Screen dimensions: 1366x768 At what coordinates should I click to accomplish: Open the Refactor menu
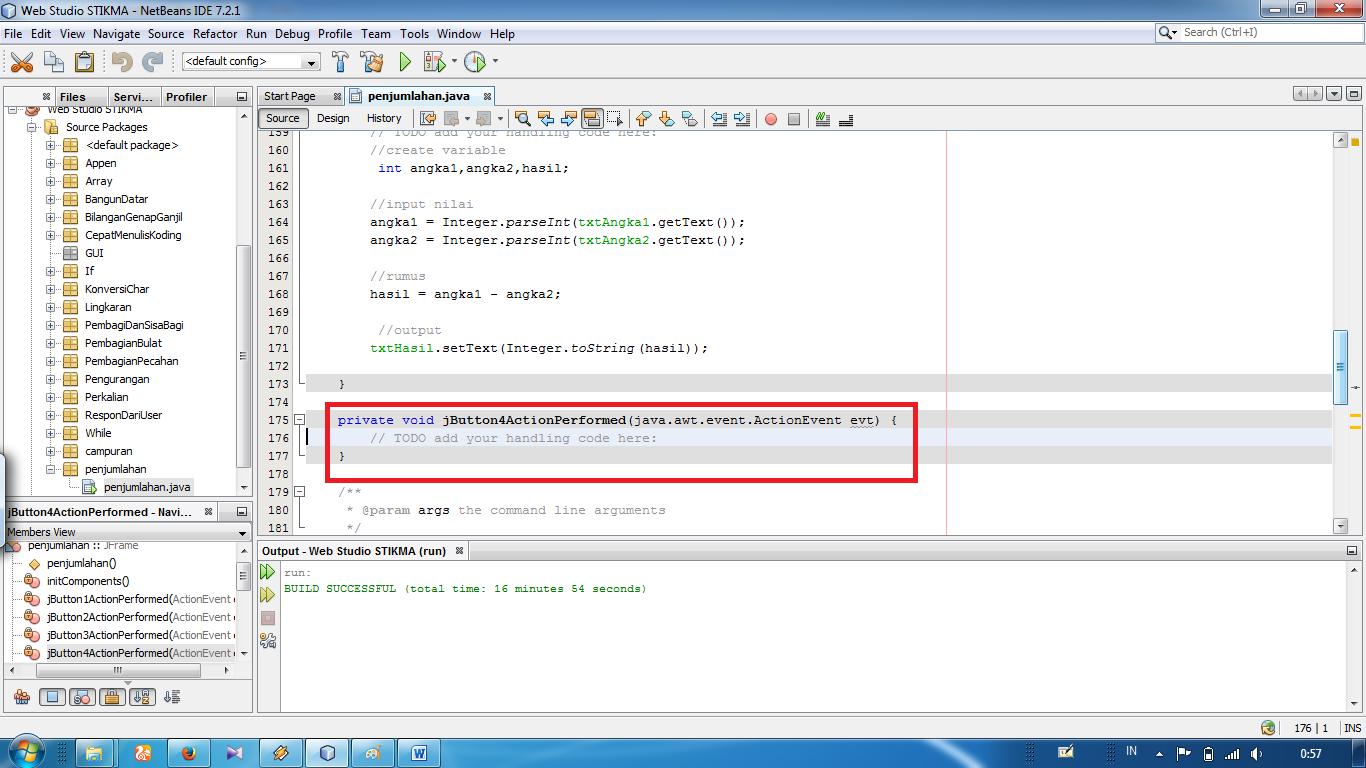[215, 33]
